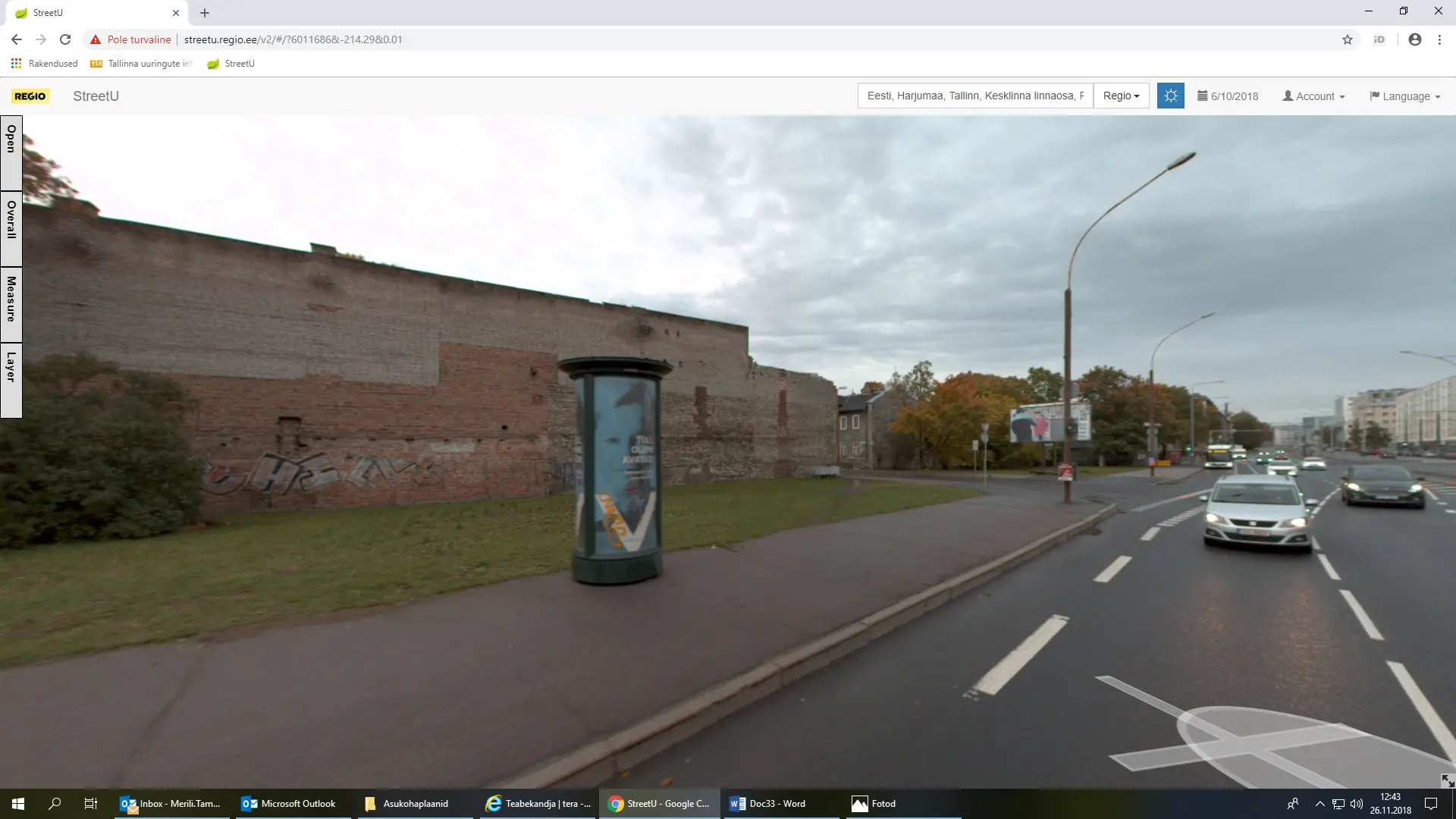
Task: Open the Chrome three-dot menu
Action: point(1439,39)
